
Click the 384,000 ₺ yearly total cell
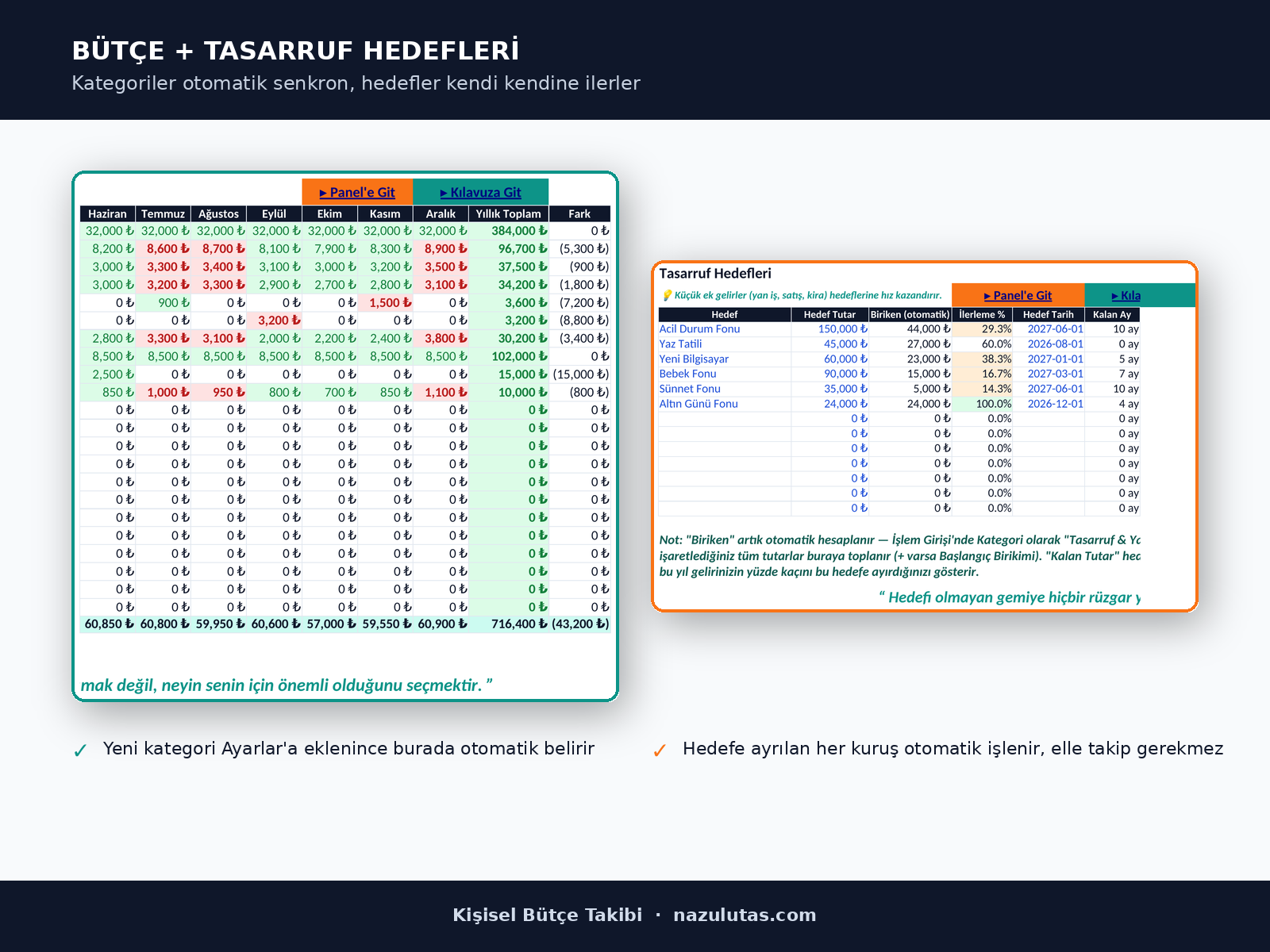click(x=509, y=231)
